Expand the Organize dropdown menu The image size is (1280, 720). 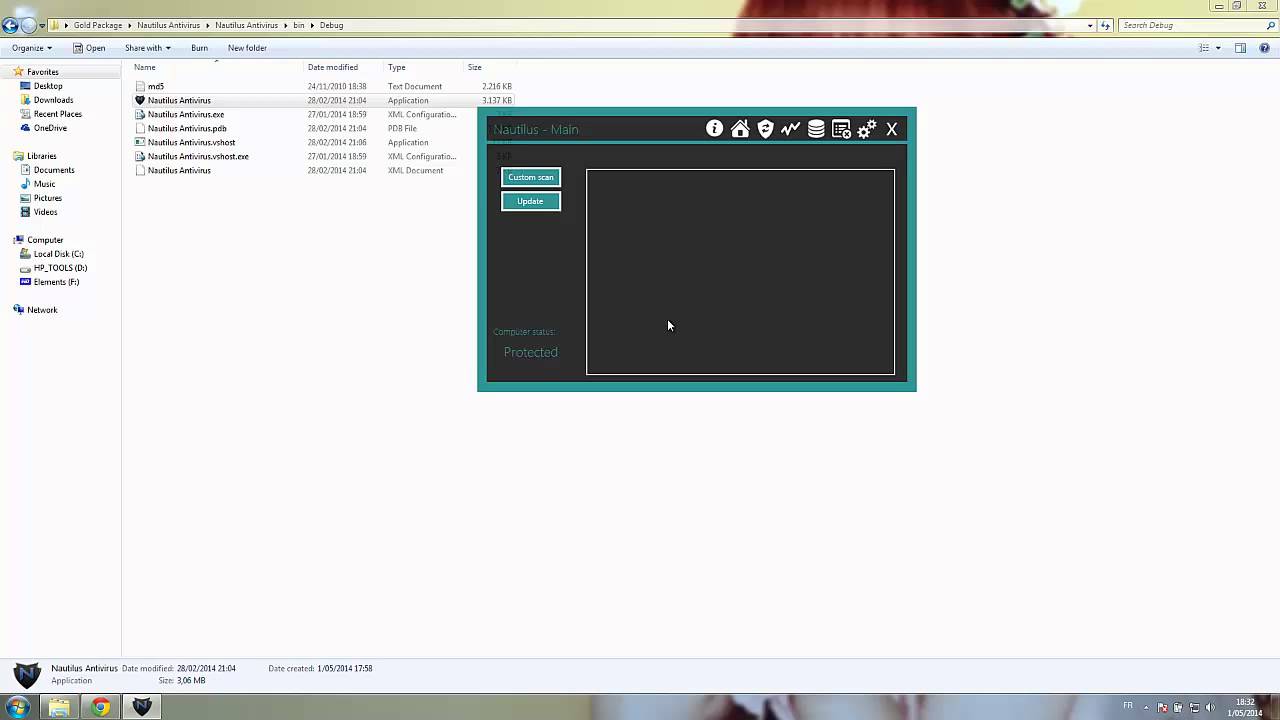pos(32,48)
